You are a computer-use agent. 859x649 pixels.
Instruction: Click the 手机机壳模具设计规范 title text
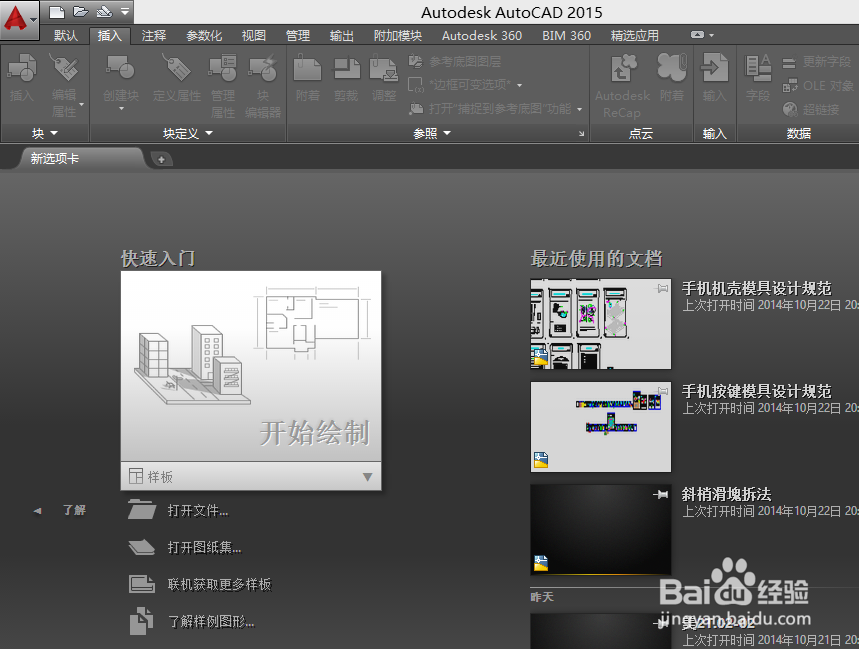[x=757, y=288]
